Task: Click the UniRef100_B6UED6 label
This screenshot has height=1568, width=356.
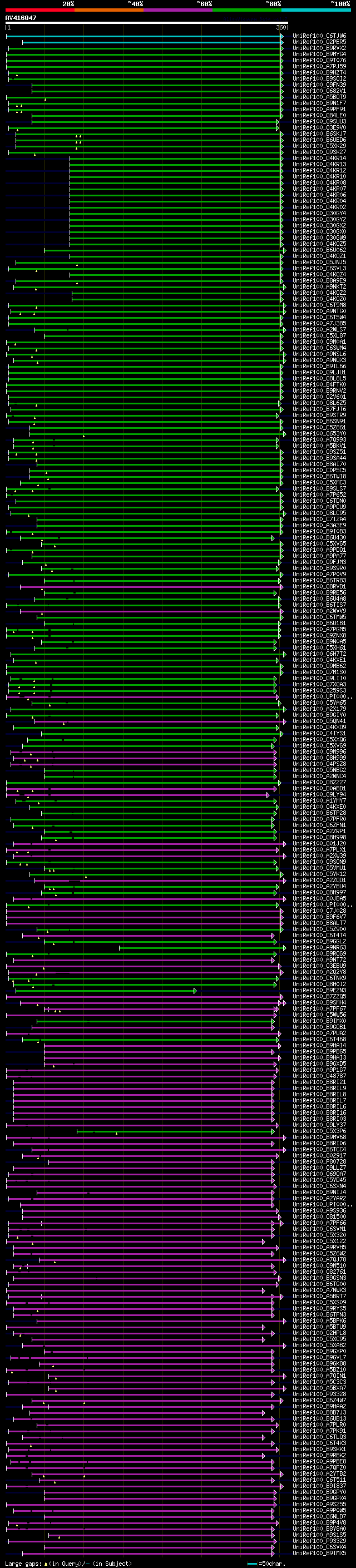Action: tap(319, 140)
